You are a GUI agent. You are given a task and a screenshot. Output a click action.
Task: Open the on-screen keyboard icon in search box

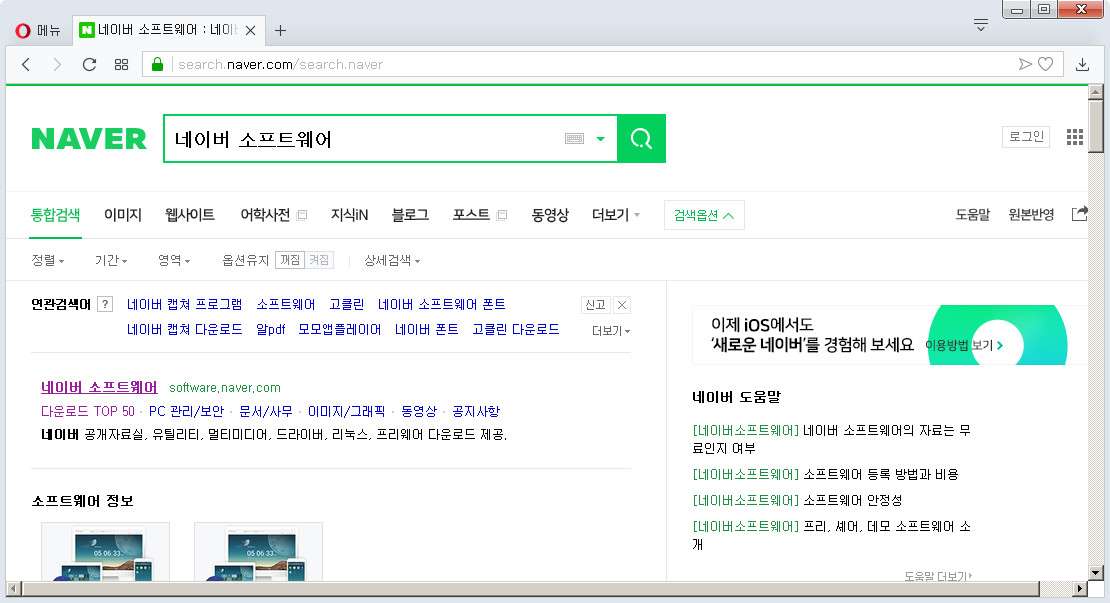574,139
